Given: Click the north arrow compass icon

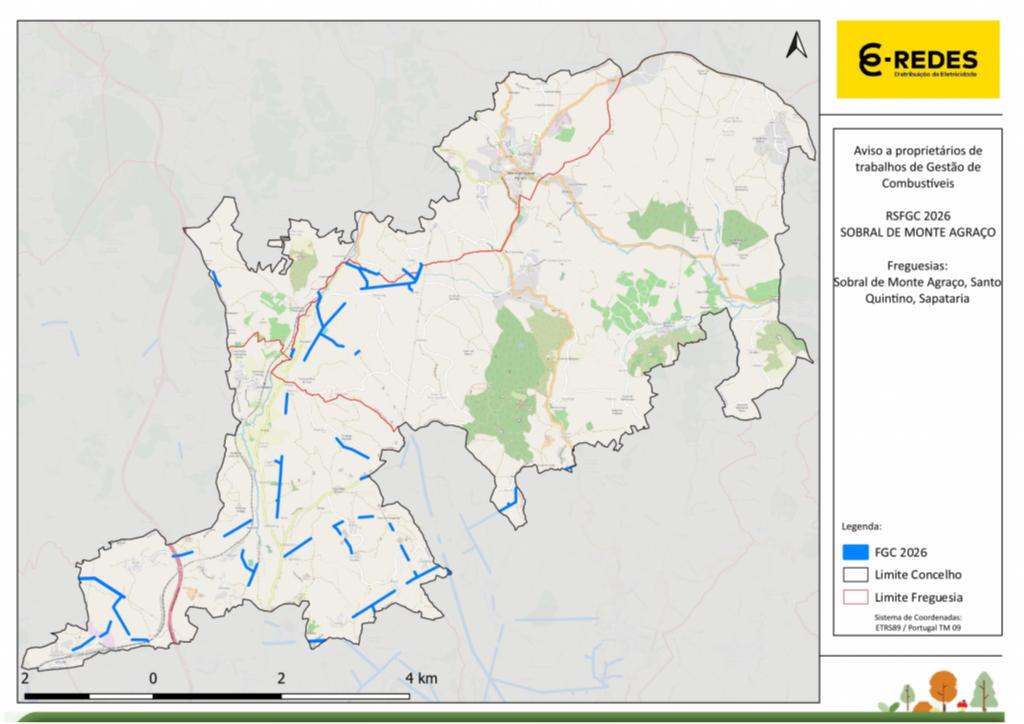Looking at the screenshot, I should pyautogui.click(x=796, y=46).
